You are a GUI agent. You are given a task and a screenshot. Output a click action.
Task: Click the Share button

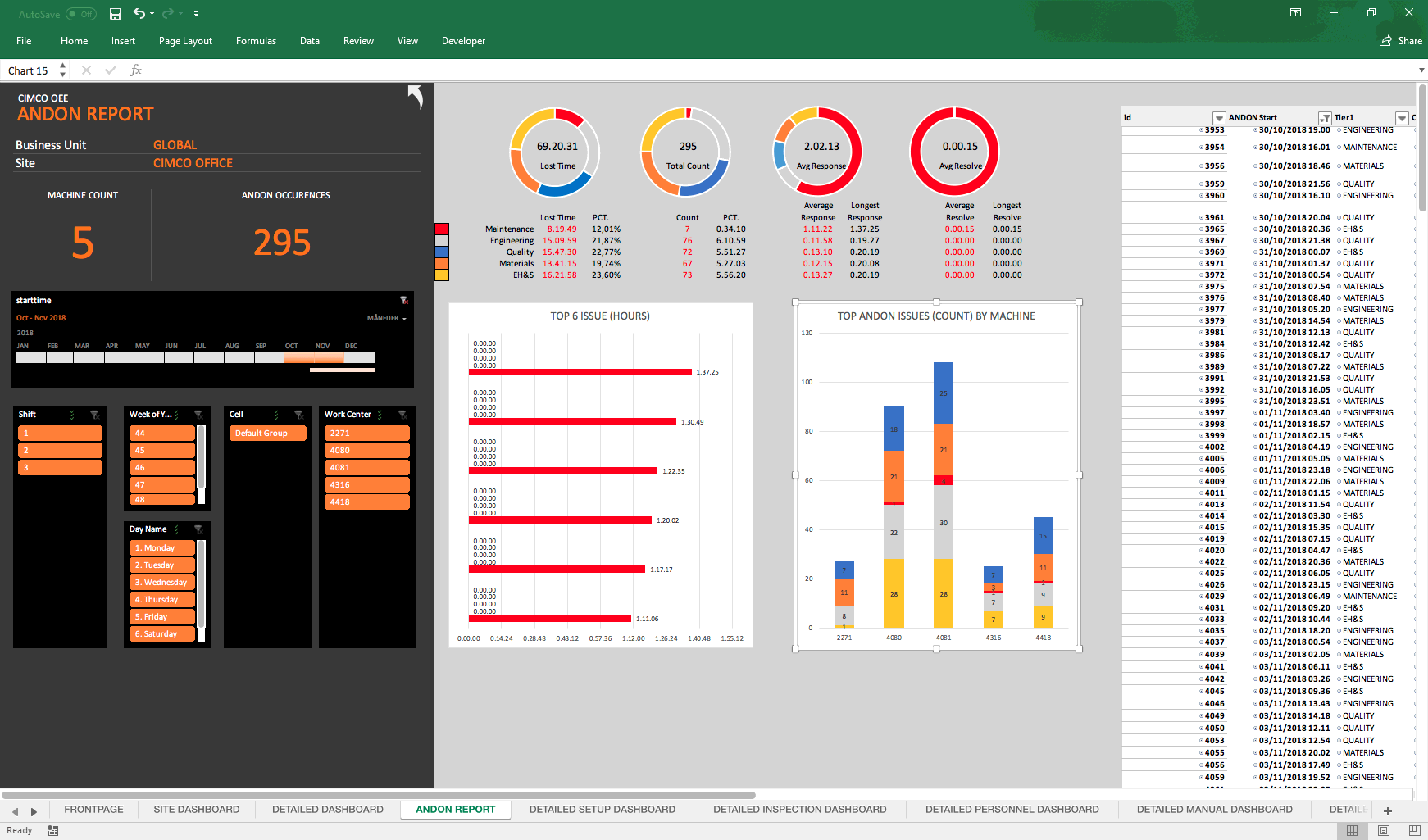tap(1401, 41)
